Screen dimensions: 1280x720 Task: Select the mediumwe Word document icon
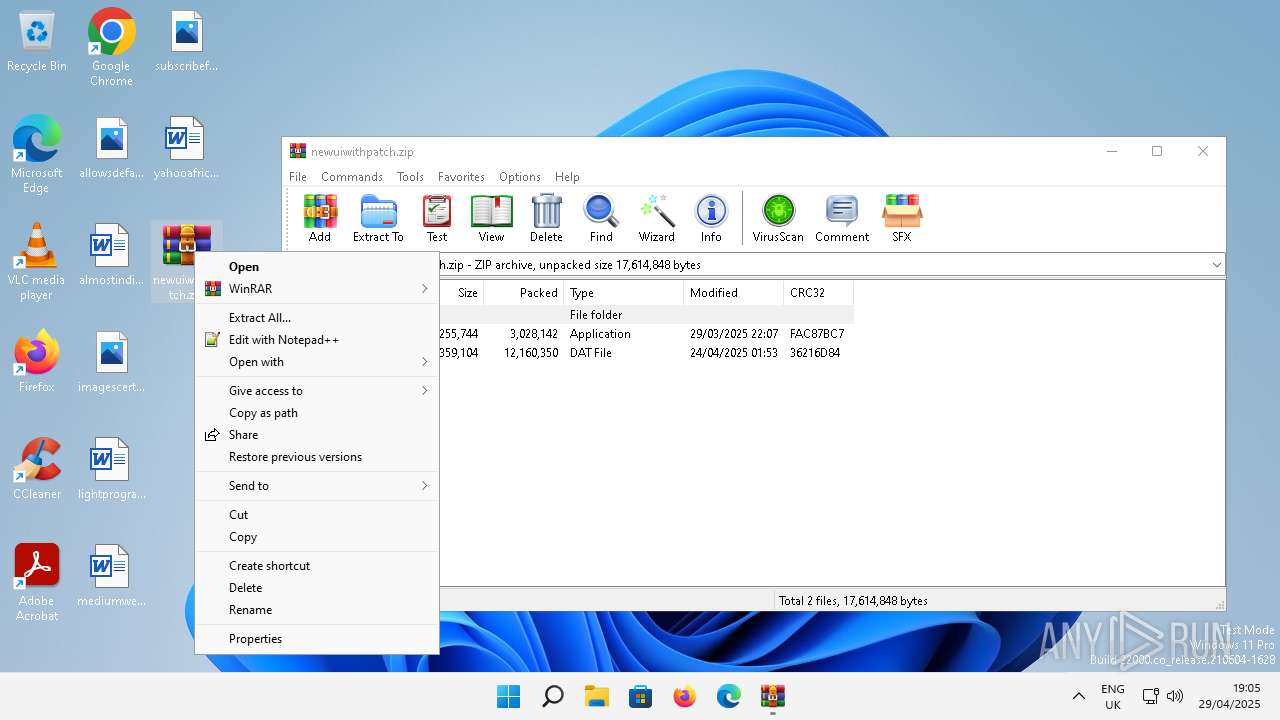pyautogui.click(x=112, y=576)
